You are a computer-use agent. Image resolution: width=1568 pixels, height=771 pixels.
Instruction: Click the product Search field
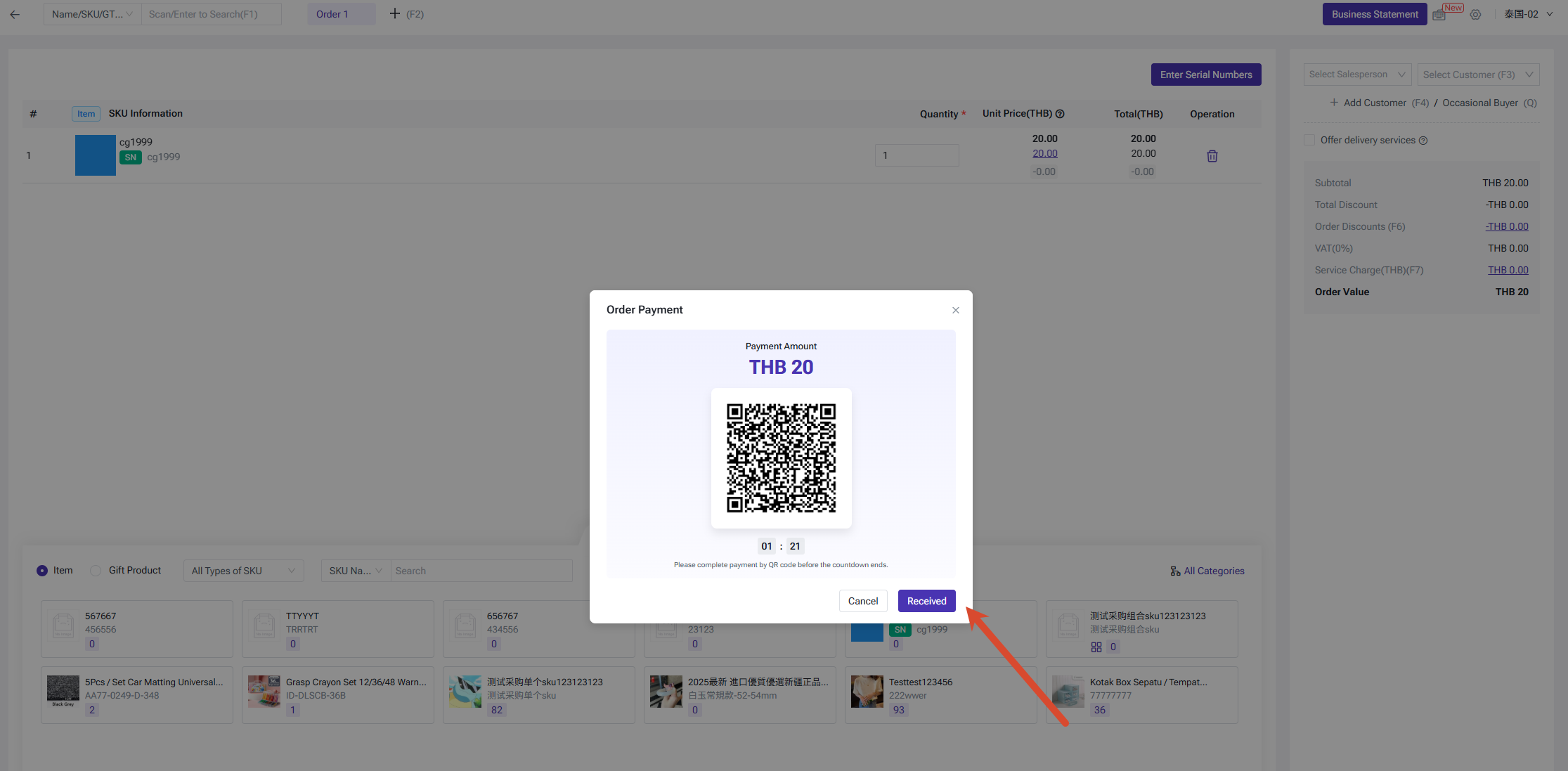click(x=481, y=571)
